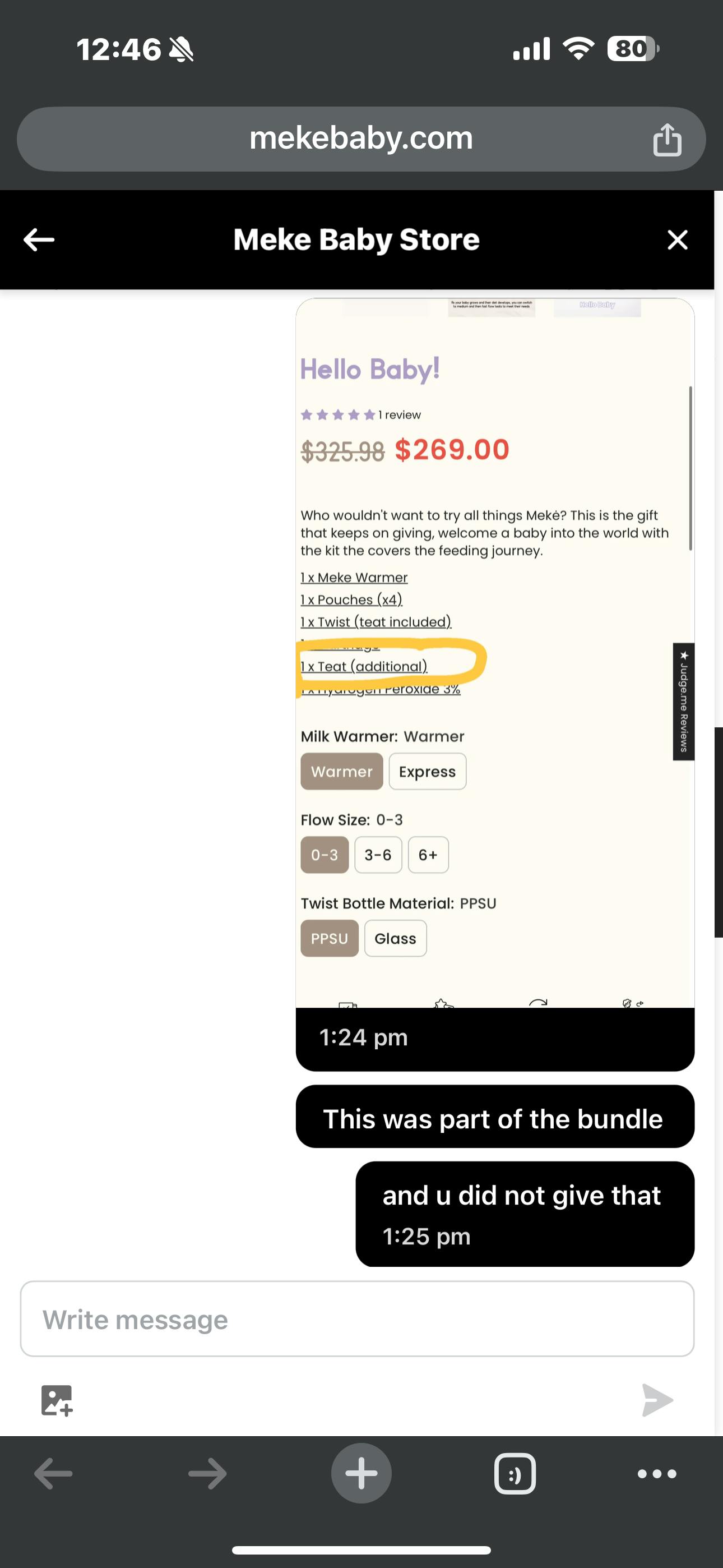
Task: Tap the browser forward navigation arrow
Action: click(x=207, y=1473)
